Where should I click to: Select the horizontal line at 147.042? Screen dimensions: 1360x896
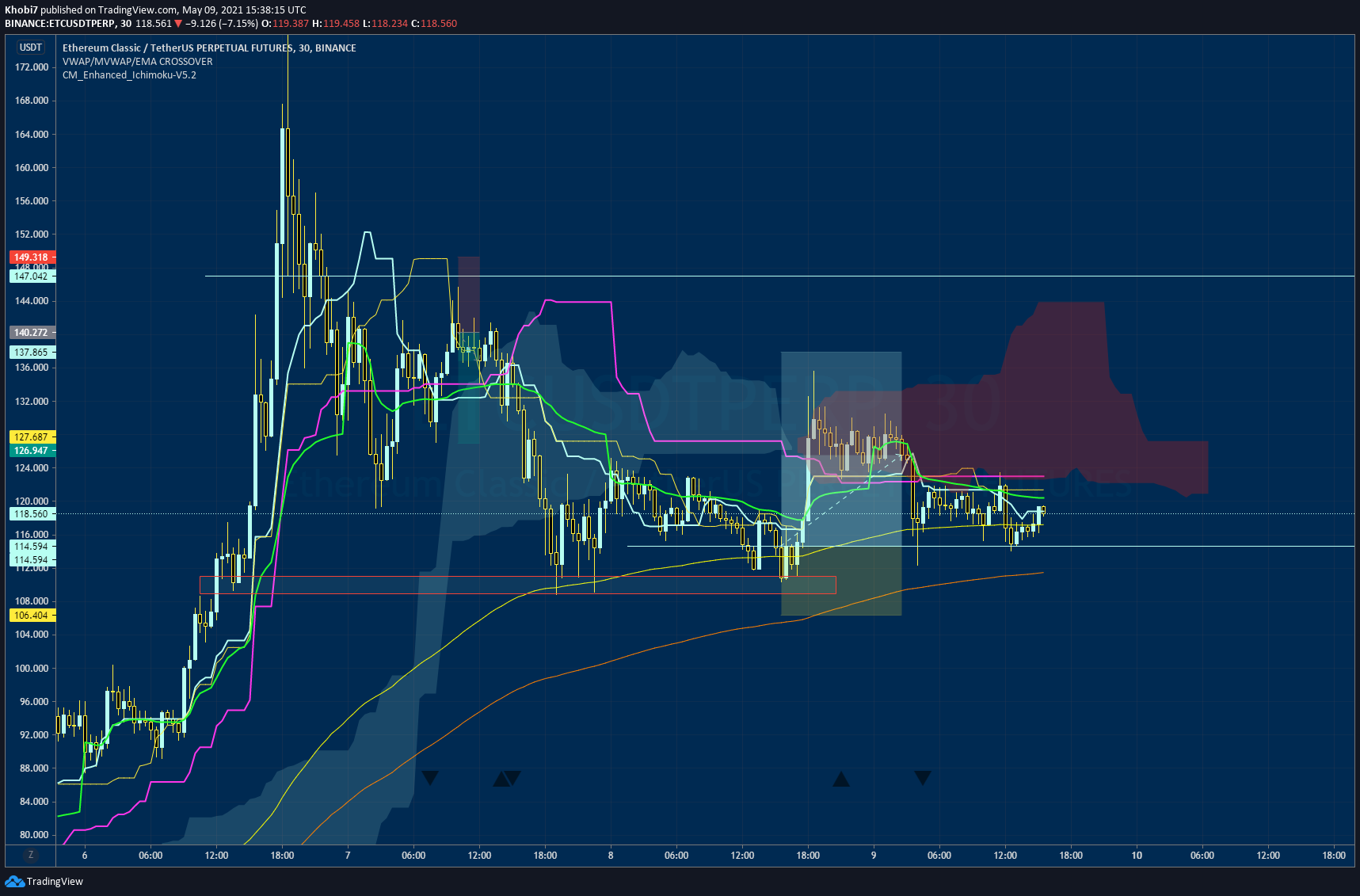[x=779, y=276]
